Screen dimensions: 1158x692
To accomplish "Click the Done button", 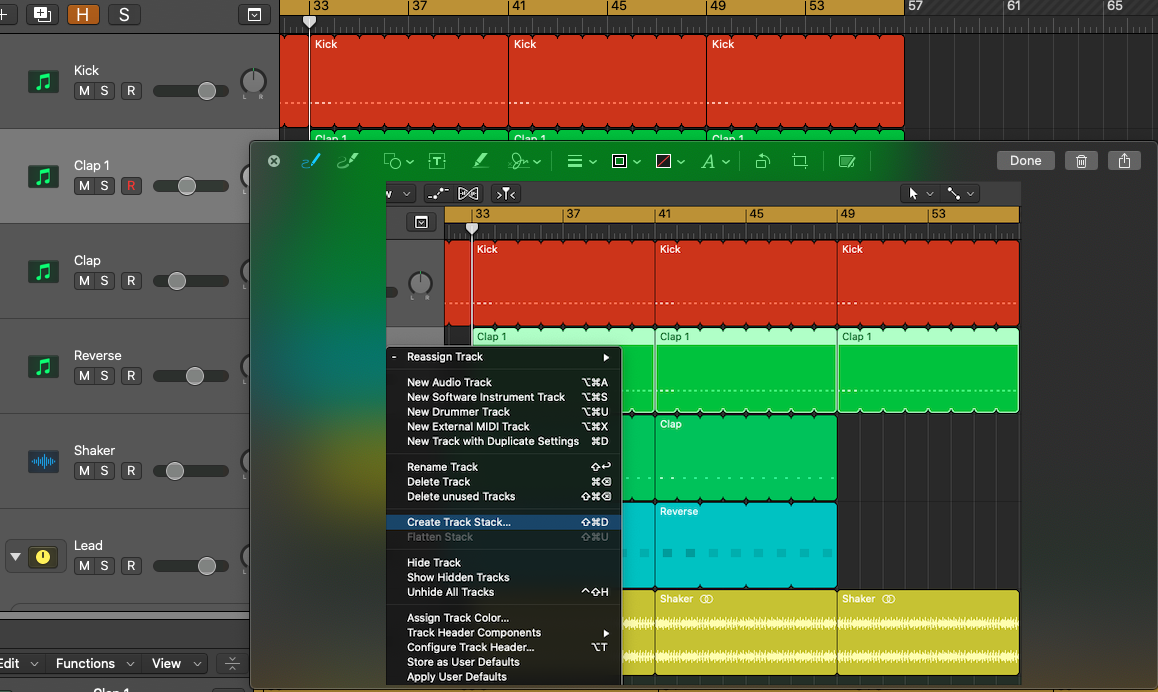I will (1025, 161).
